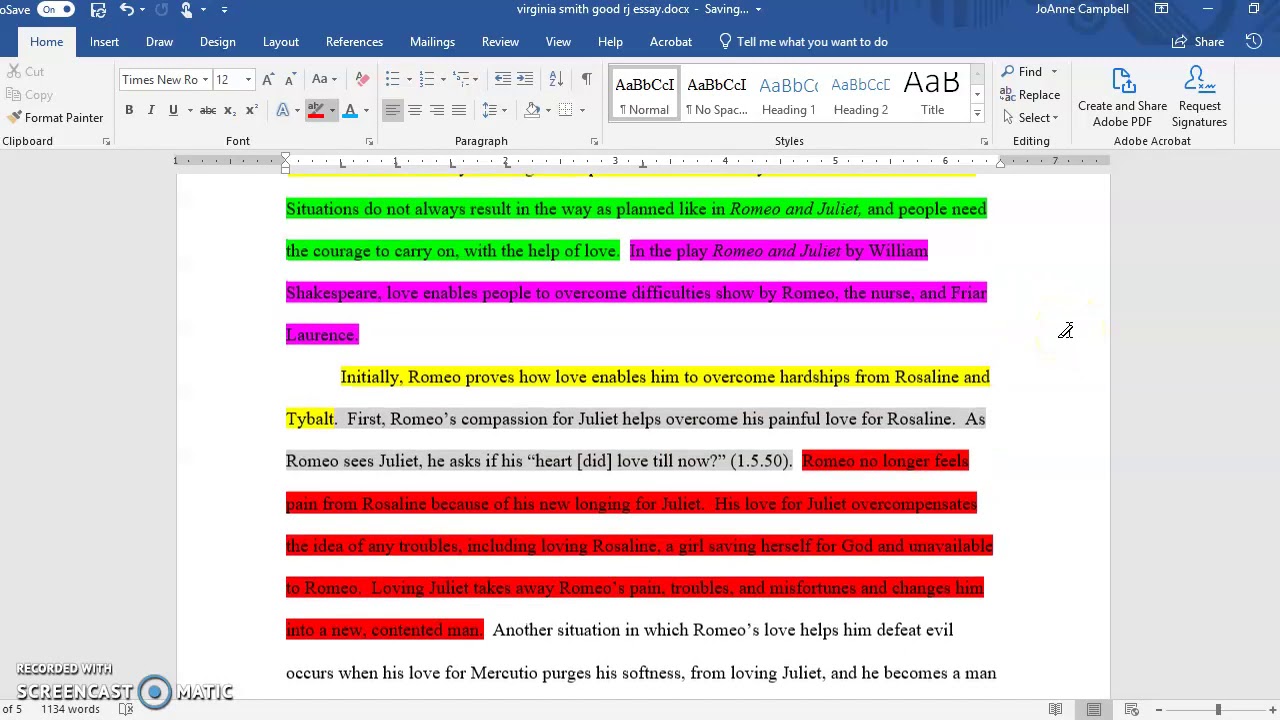Click Tell me what you want to do
The height and width of the screenshot is (720, 1280).
(x=803, y=42)
